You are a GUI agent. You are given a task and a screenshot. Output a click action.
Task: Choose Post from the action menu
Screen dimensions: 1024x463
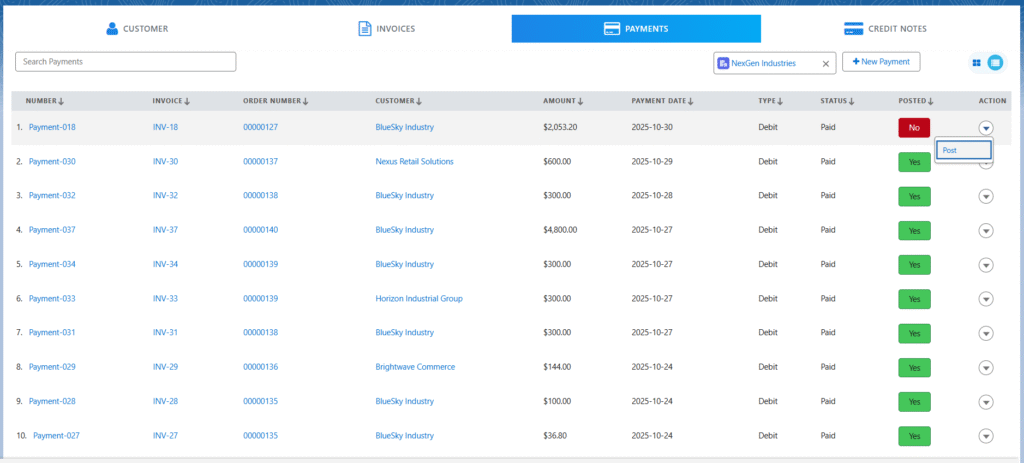pyautogui.click(x=963, y=150)
